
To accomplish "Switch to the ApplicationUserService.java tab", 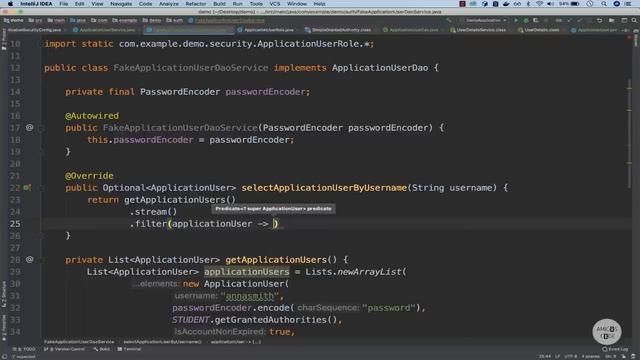I will pos(104,30).
